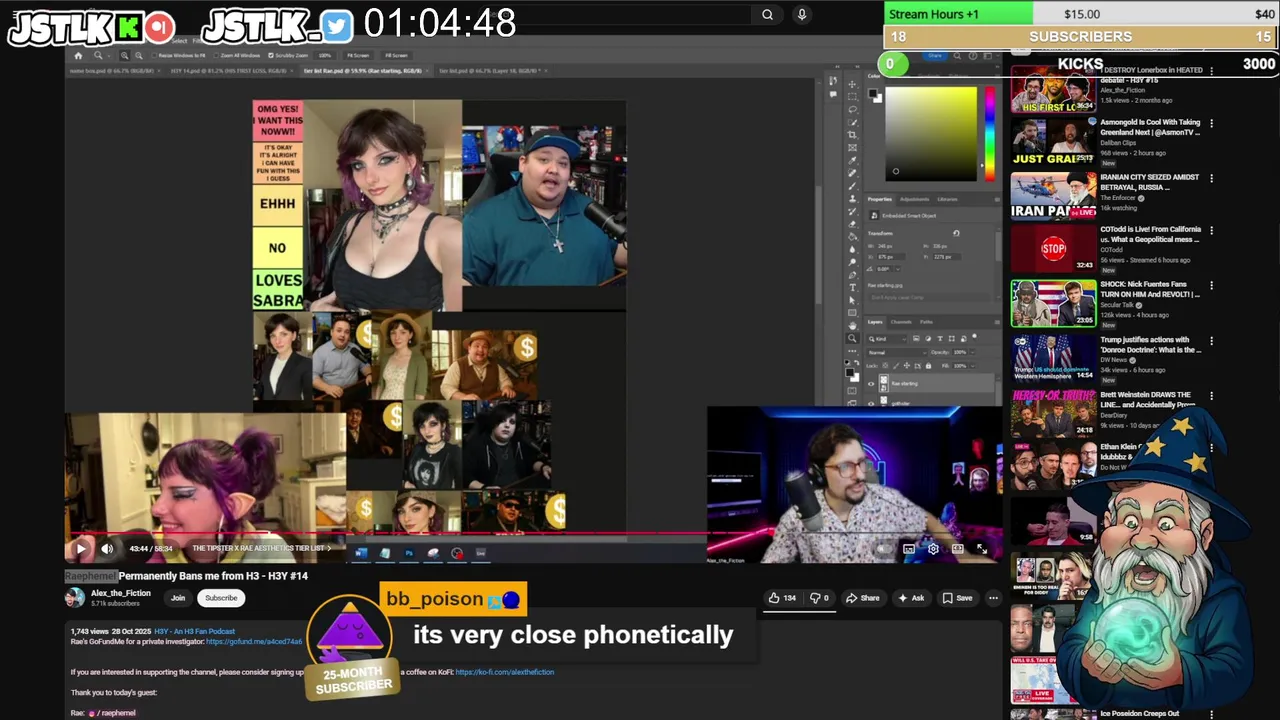Click the Fit Screen button
The image size is (1280, 720).
[358, 56]
